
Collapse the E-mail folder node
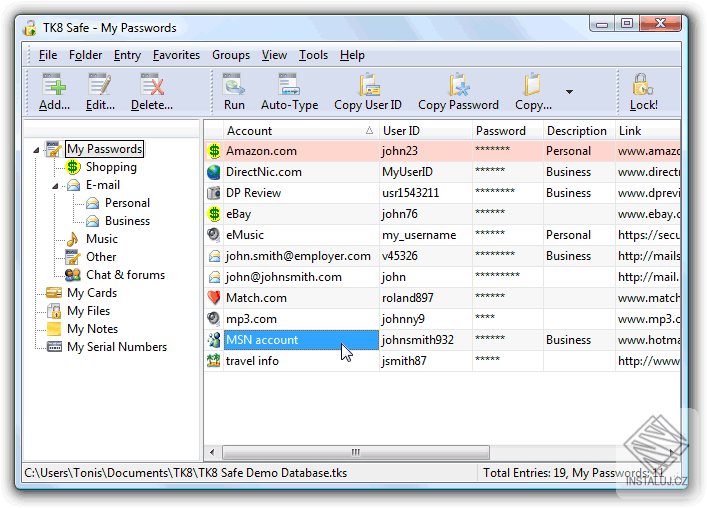pyautogui.click(x=55, y=186)
